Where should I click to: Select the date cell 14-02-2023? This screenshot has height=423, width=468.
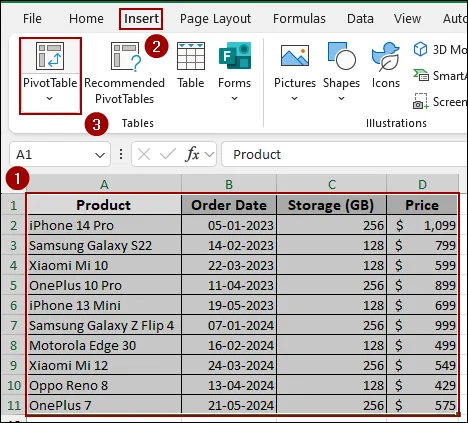(x=229, y=245)
